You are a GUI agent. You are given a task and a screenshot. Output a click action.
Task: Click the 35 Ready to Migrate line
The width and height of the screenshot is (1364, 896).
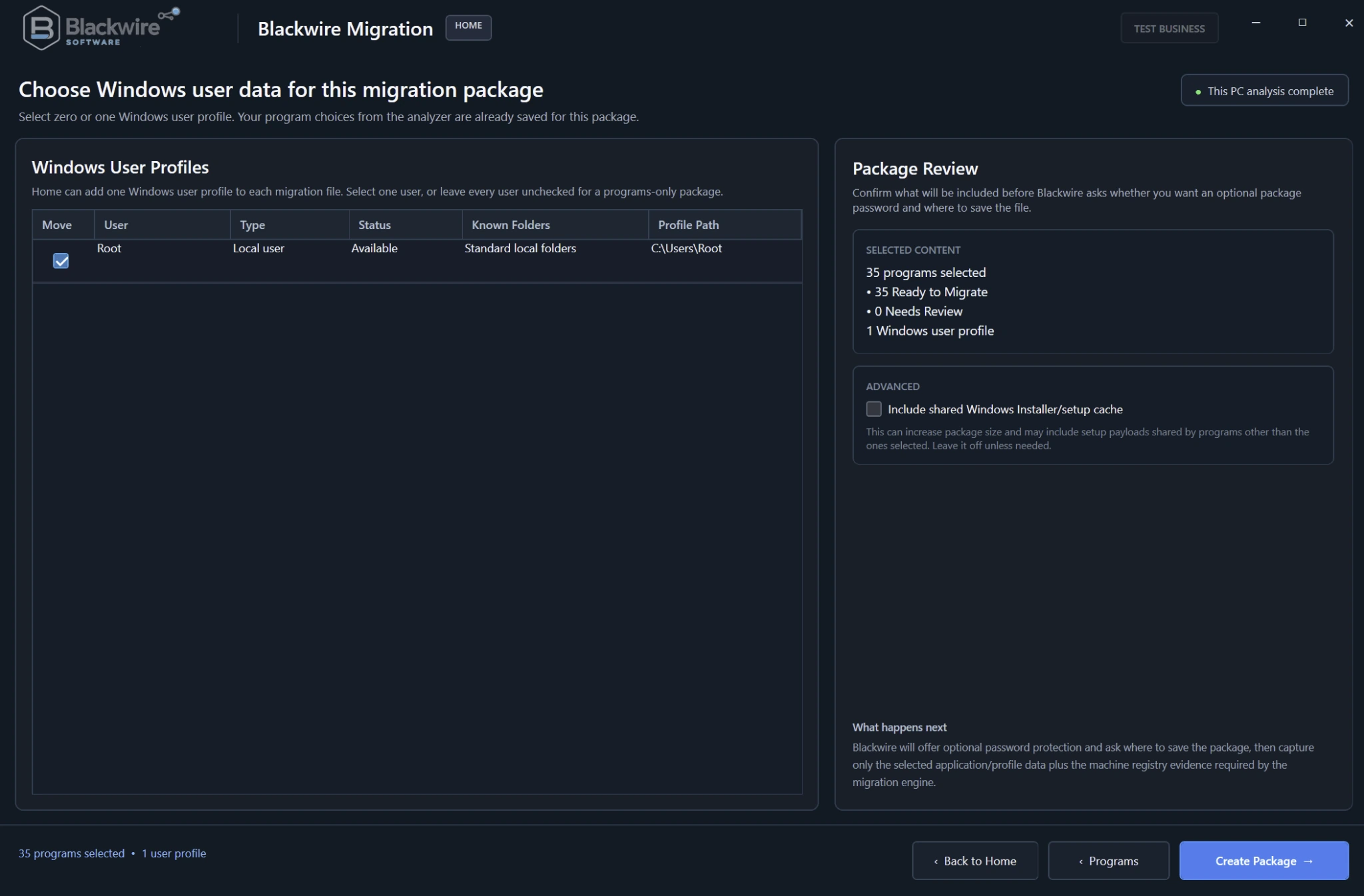(x=927, y=292)
